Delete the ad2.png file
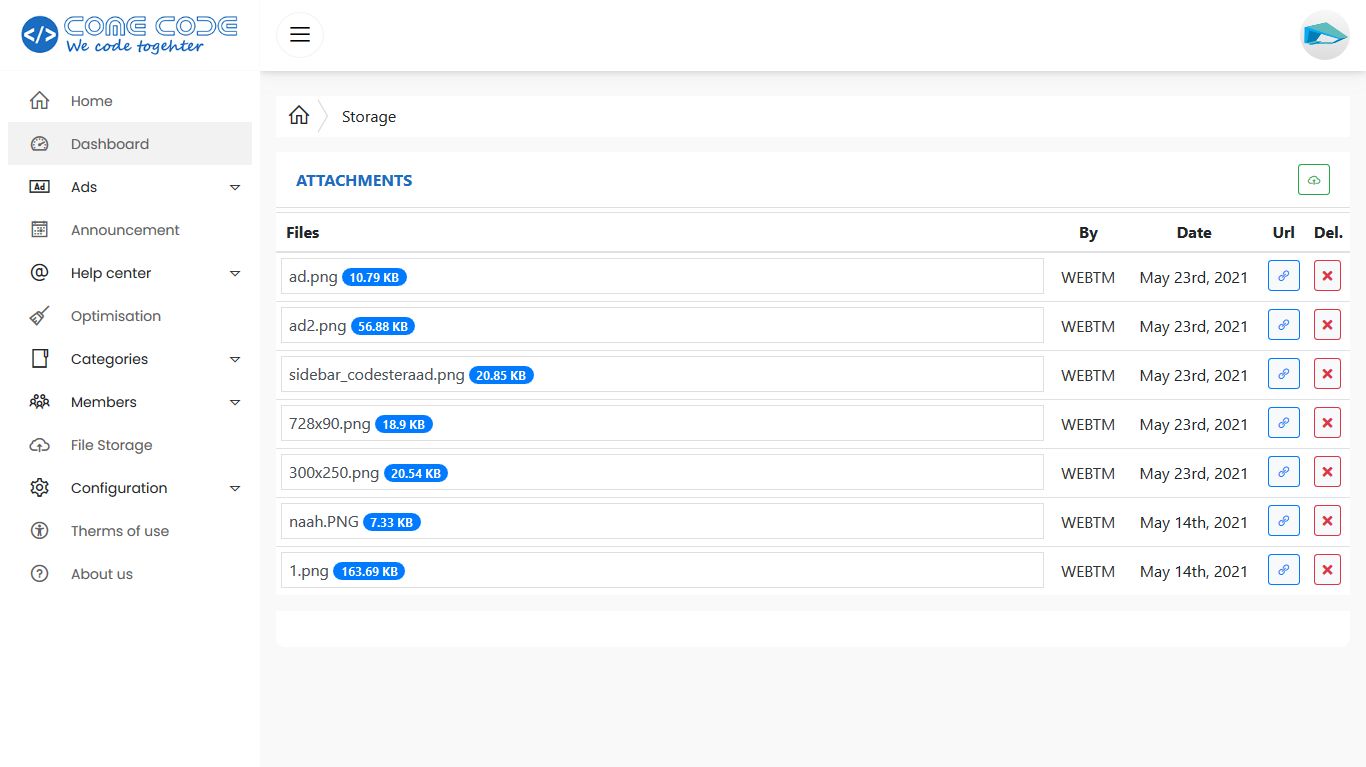Image resolution: width=1366 pixels, height=767 pixels. pyautogui.click(x=1327, y=325)
